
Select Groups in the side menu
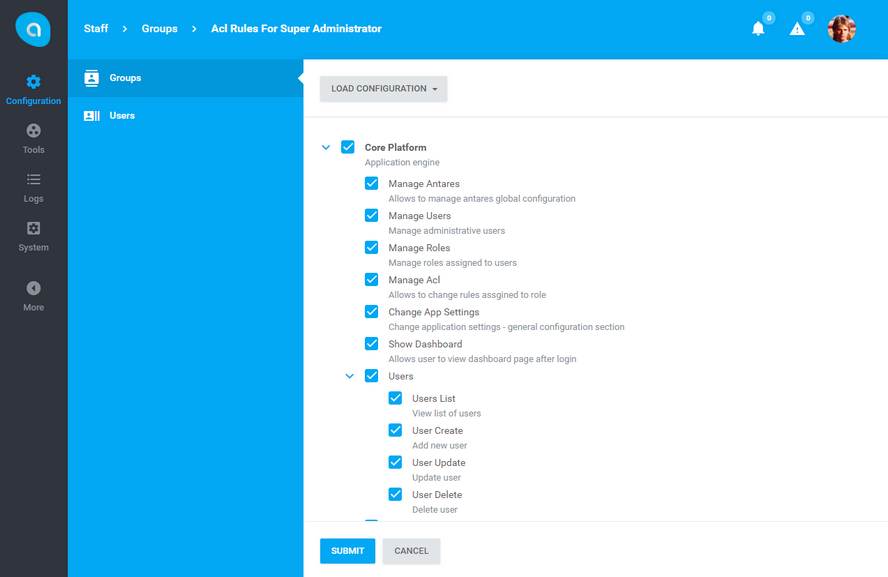tap(186, 78)
